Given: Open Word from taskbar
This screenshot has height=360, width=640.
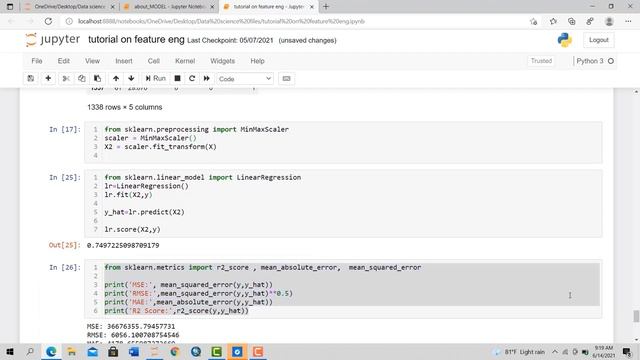Looking at the screenshot, I should [134, 351].
